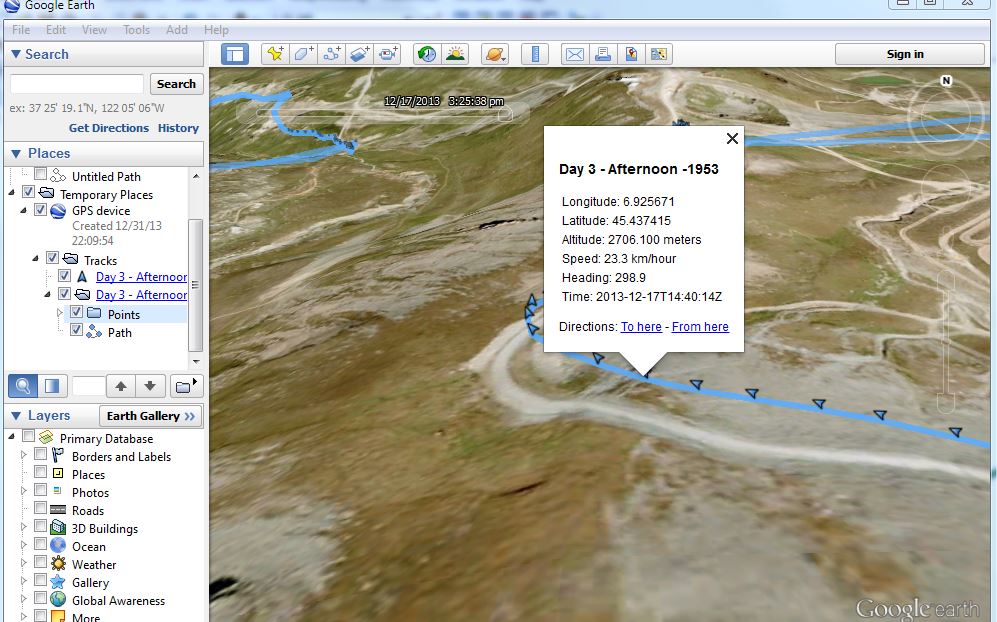Expand the Borders and Labels layer node
997x622 pixels.
pyautogui.click(x=24, y=455)
